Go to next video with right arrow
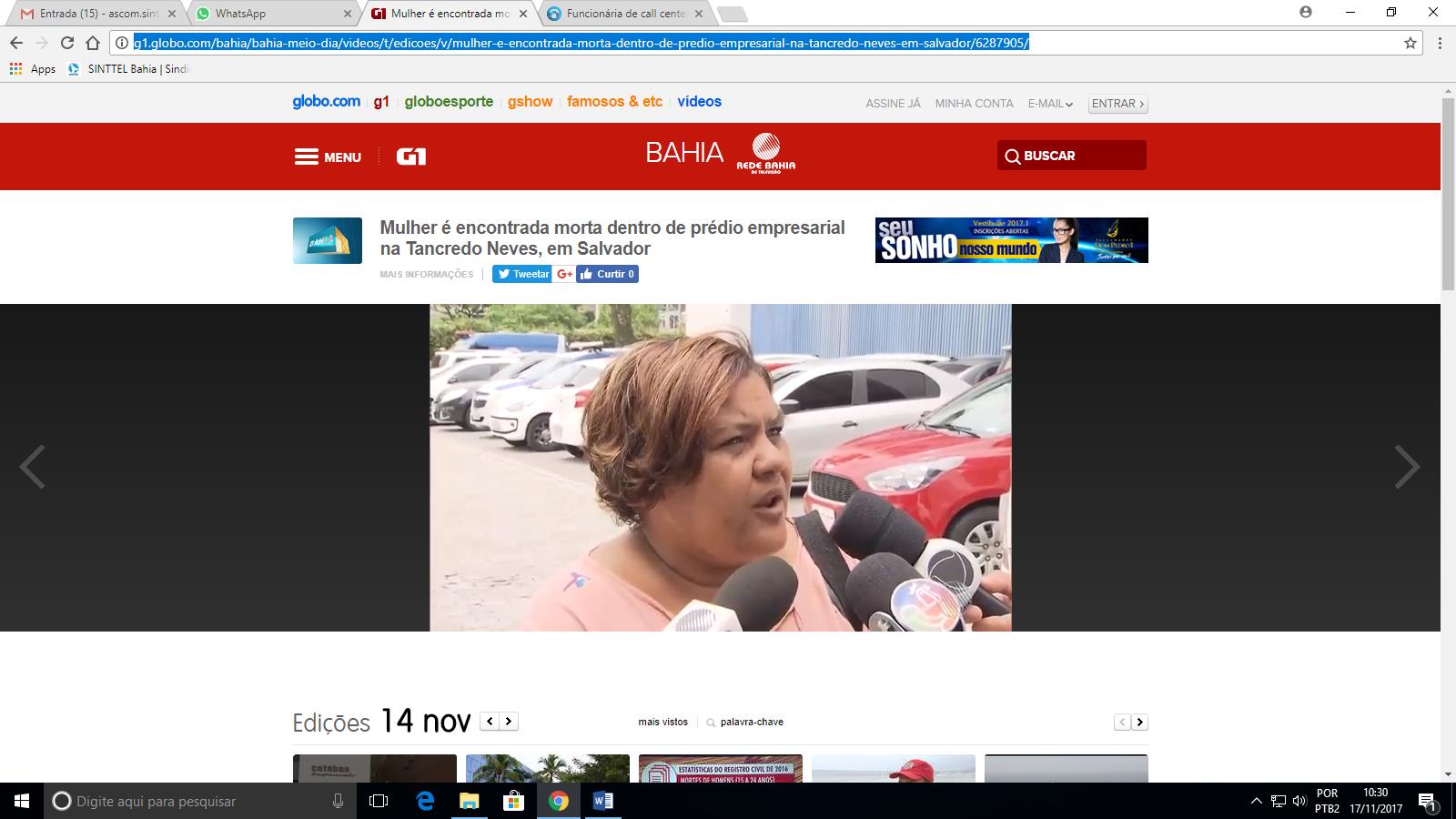1456x819 pixels. pos(1407,467)
